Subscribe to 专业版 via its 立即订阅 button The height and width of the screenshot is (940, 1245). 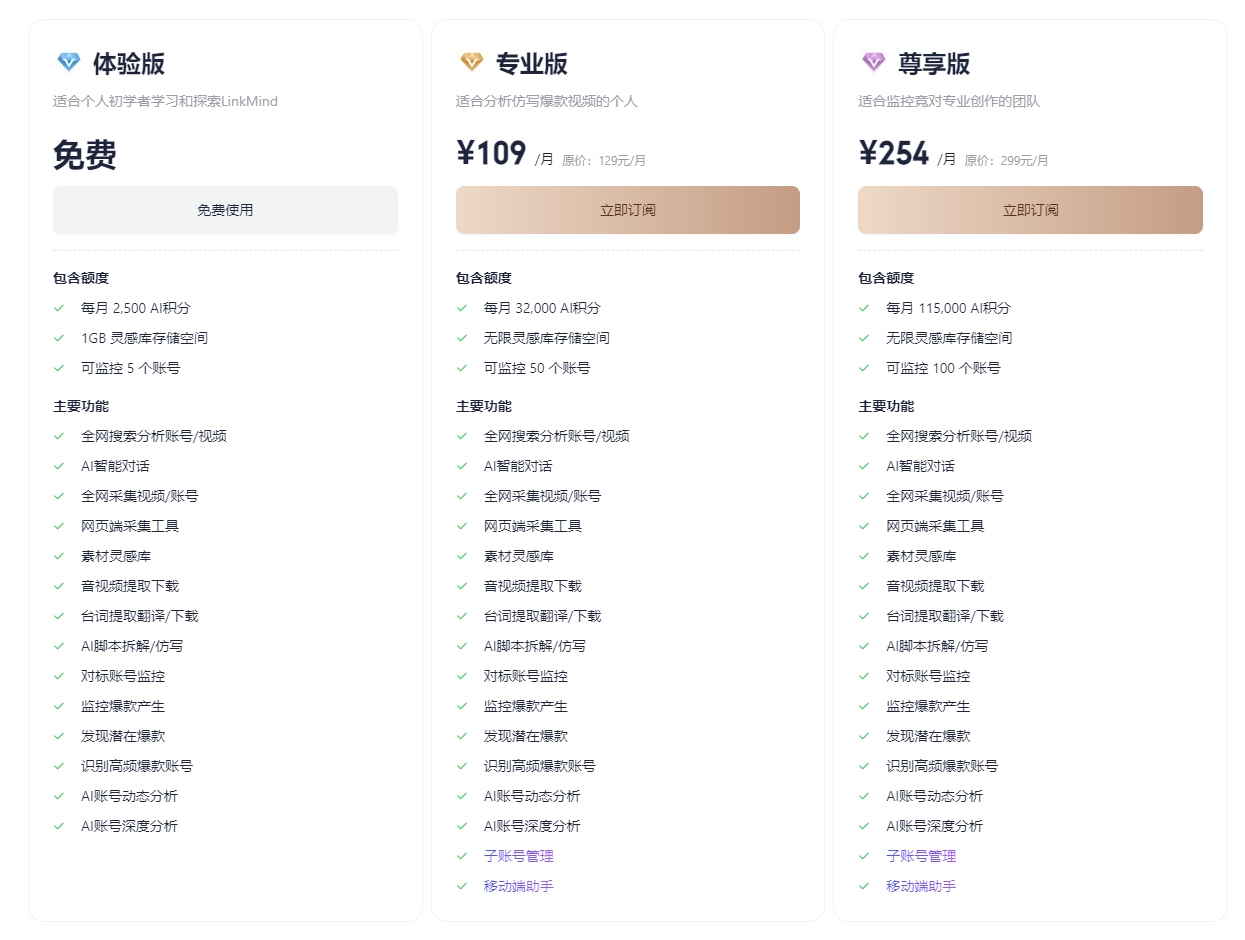click(627, 210)
